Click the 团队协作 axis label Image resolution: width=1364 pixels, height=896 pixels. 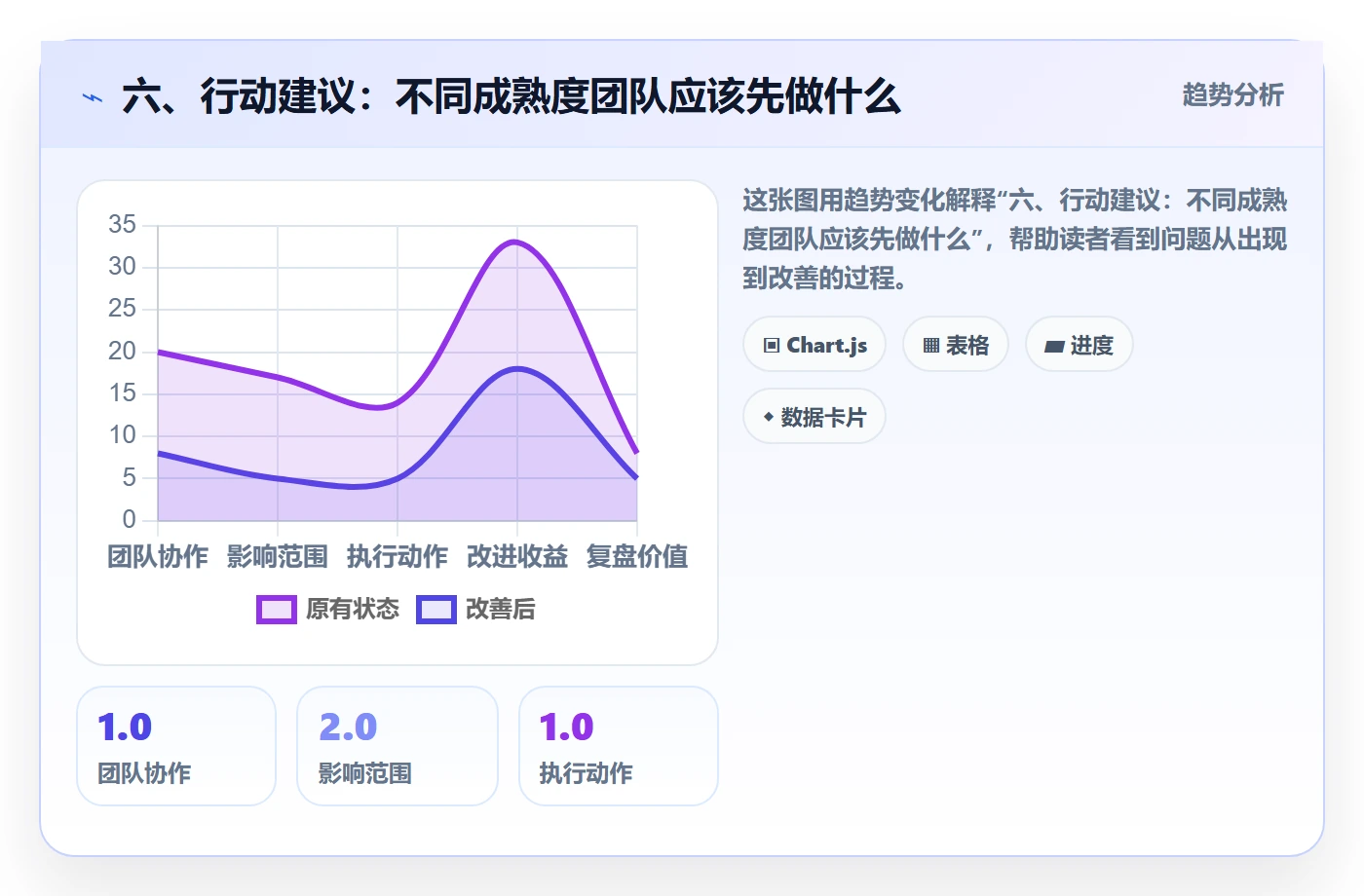pos(158,557)
